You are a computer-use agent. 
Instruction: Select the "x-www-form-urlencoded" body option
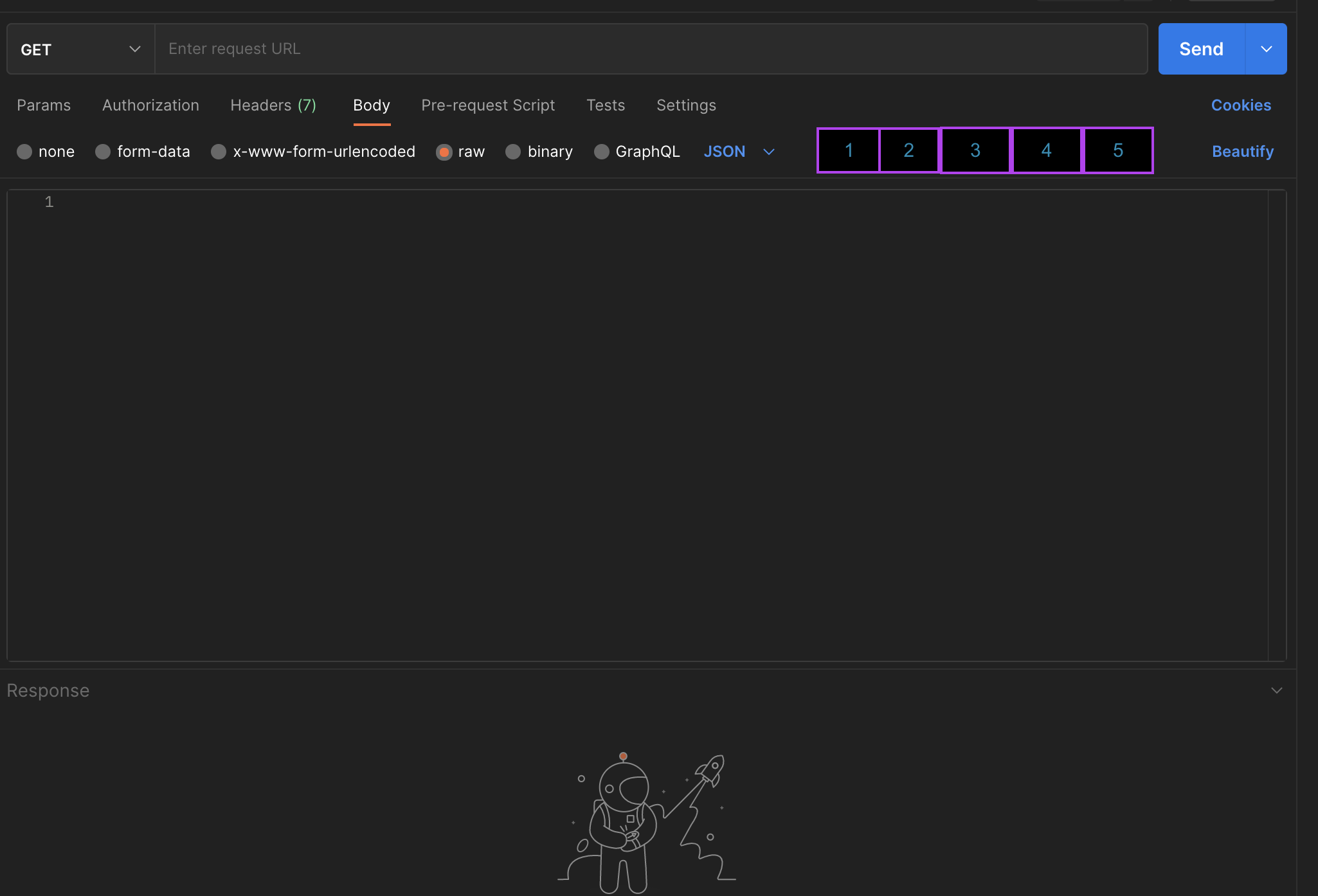coord(312,152)
